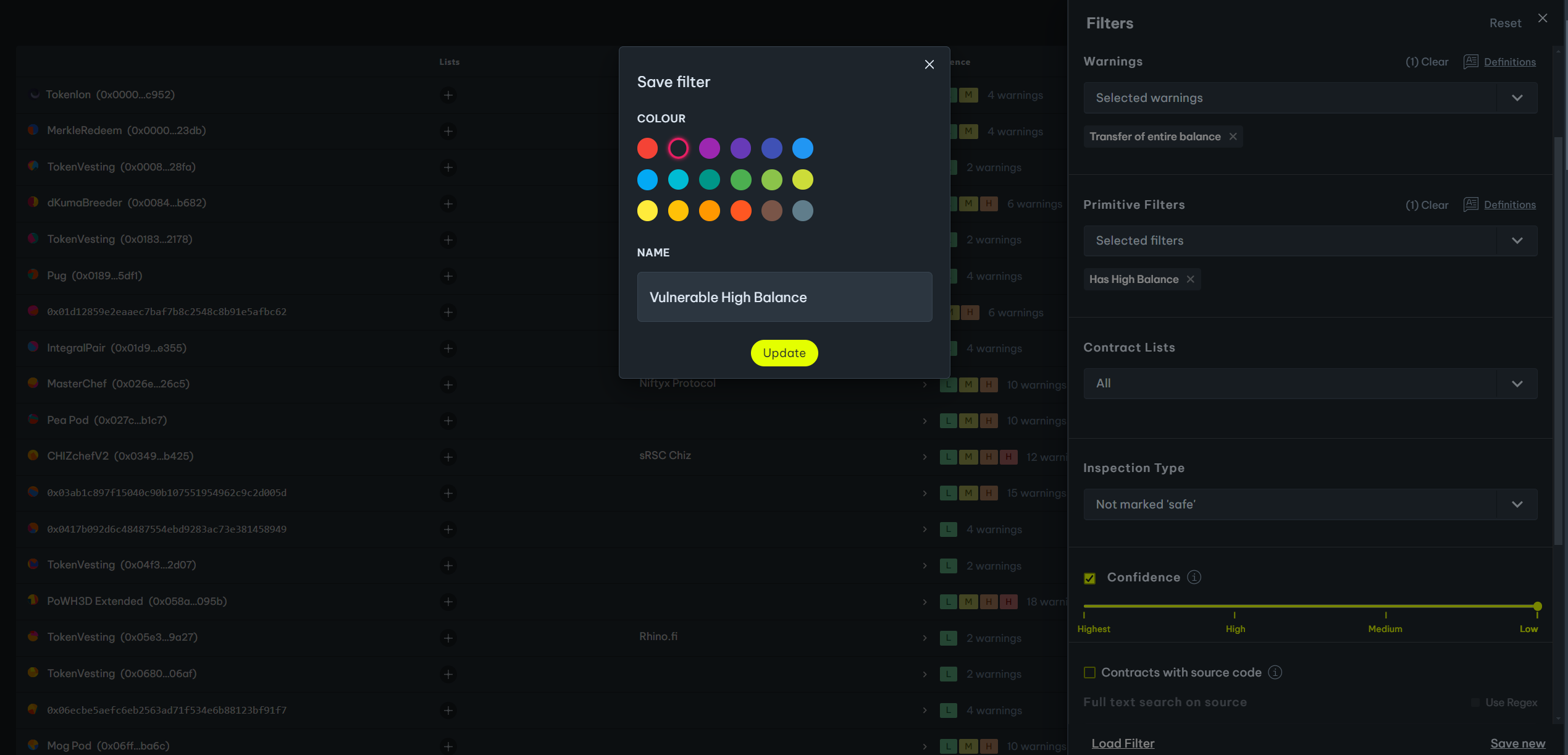1568x755 pixels.
Task: Click the Confidence info icon
Action: pyautogui.click(x=1194, y=577)
